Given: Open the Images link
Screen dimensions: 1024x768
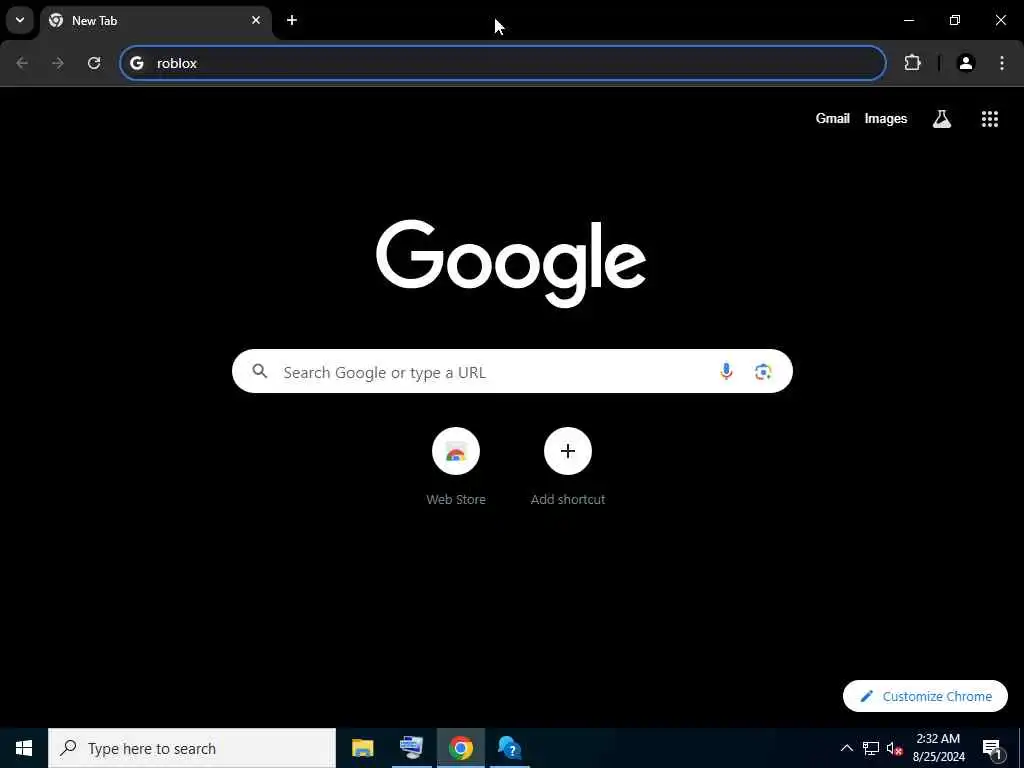Looking at the screenshot, I should pyautogui.click(x=886, y=118).
